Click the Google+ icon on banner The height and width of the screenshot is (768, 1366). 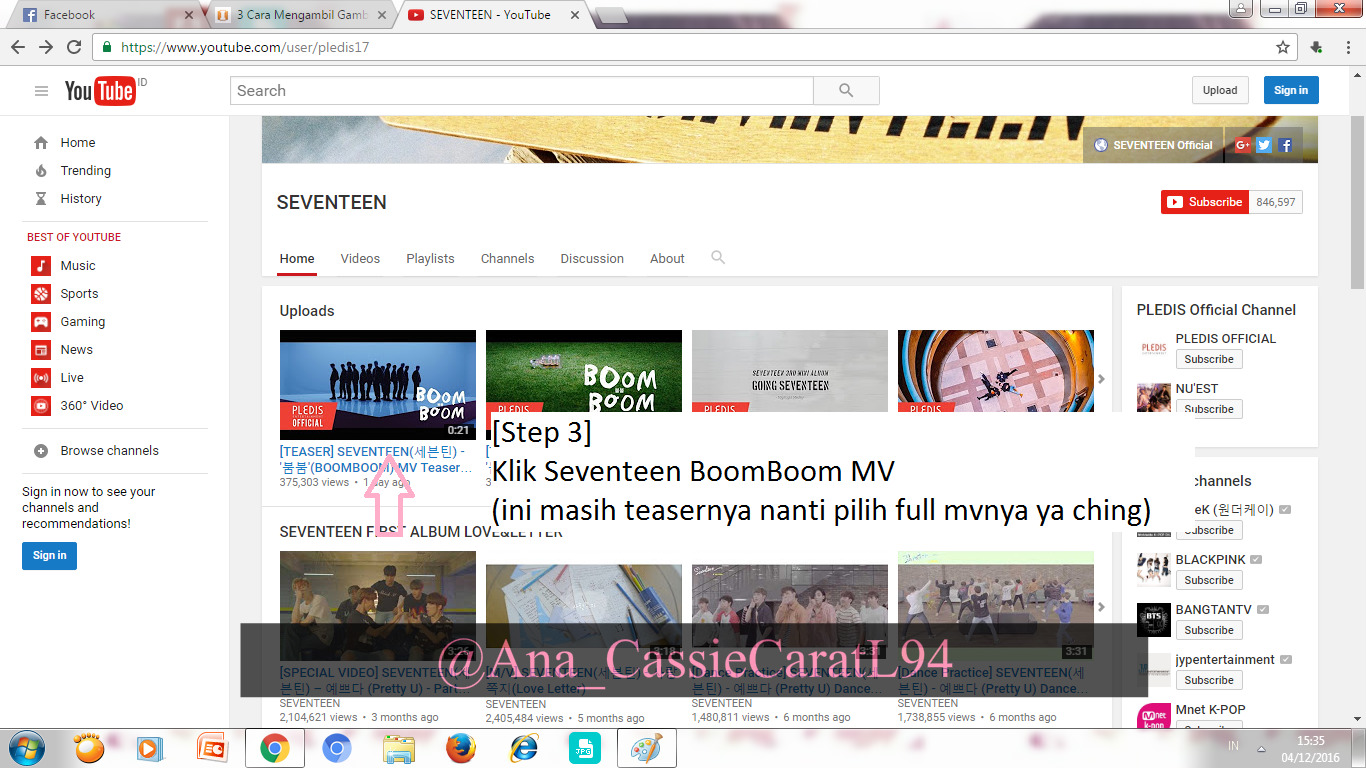1243,145
